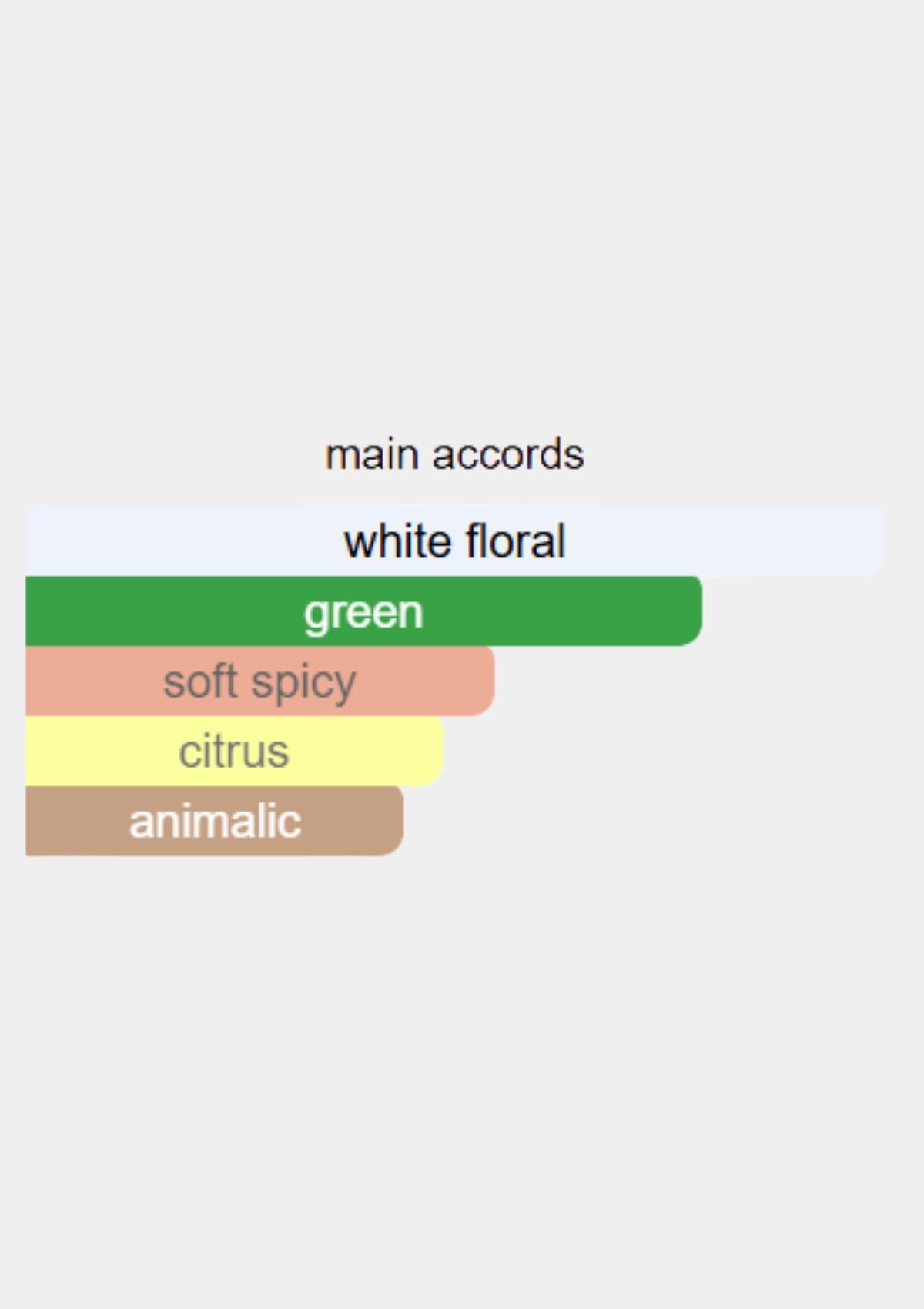The height and width of the screenshot is (1309, 924).
Task: Click the brown animalic accord bar
Action: [x=214, y=821]
